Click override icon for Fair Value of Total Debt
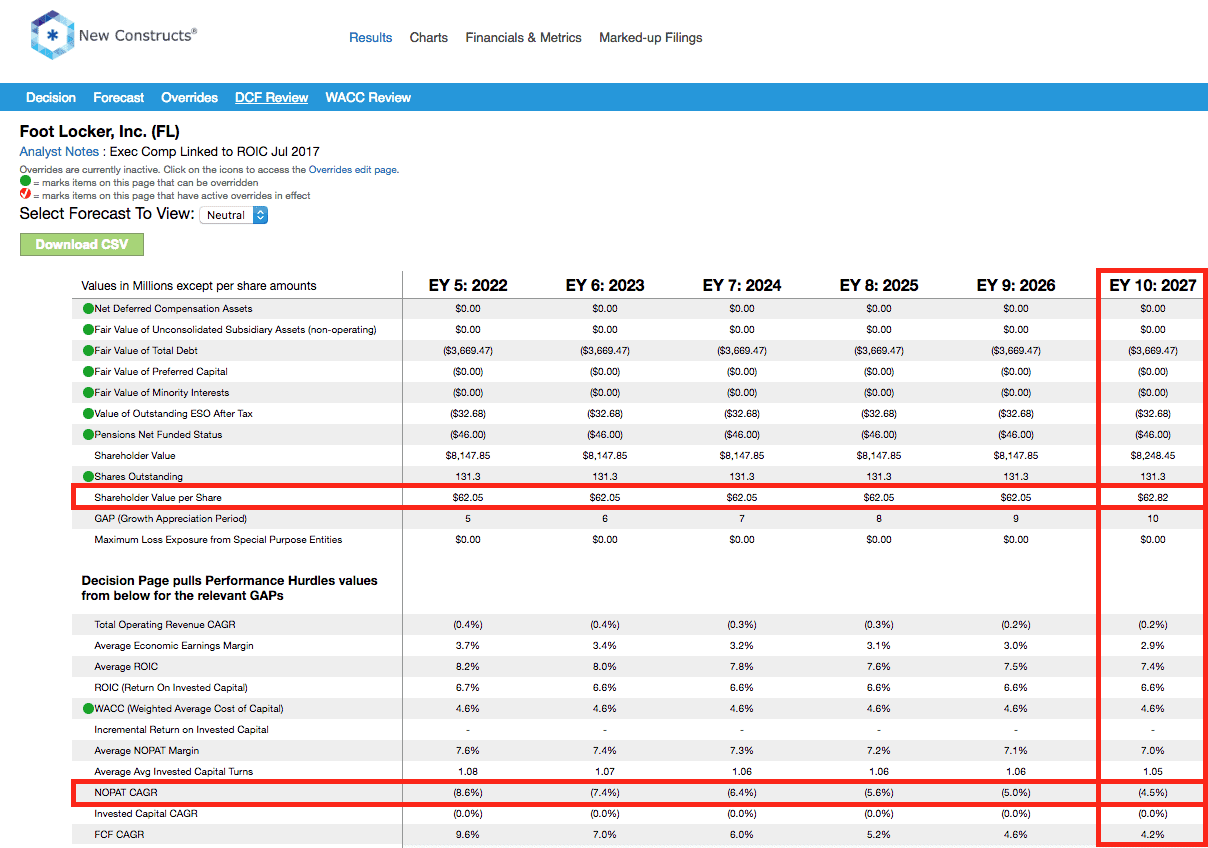 coord(88,351)
